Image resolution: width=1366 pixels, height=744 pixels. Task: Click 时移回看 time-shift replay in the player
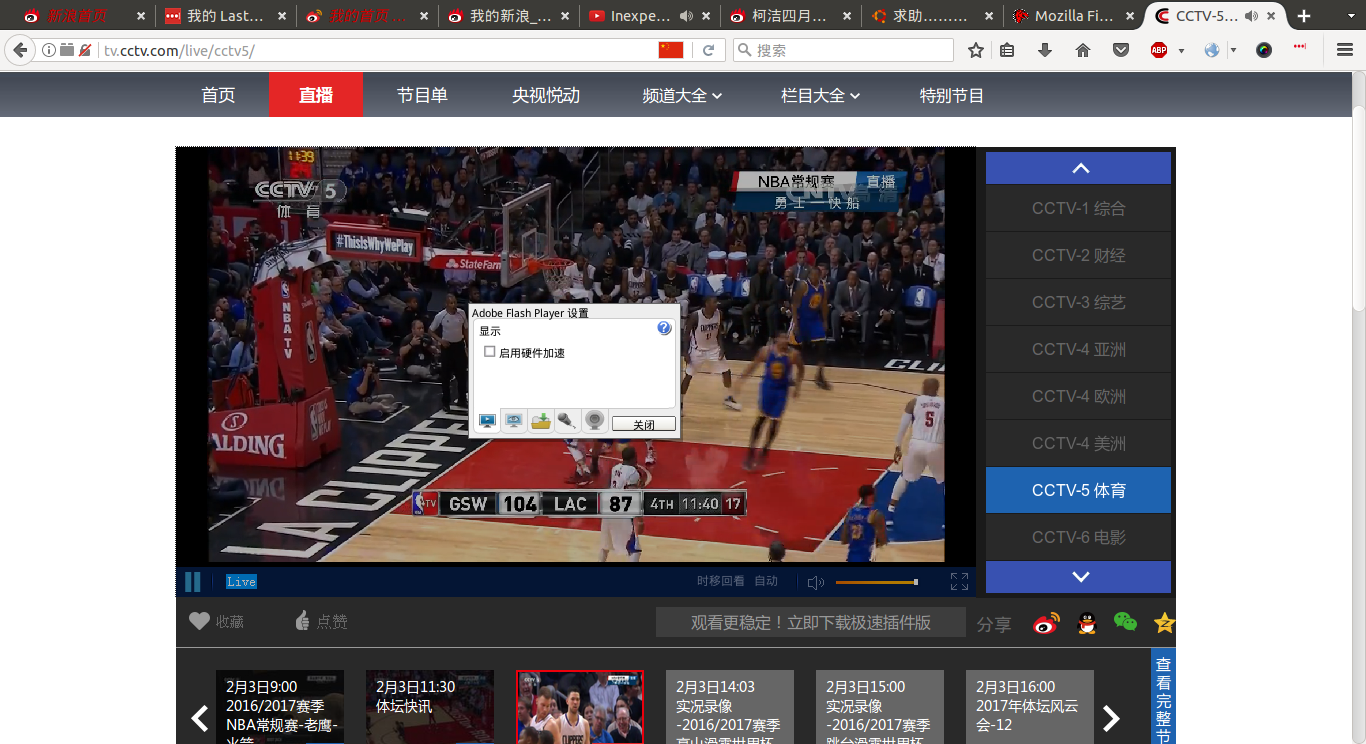720,581
